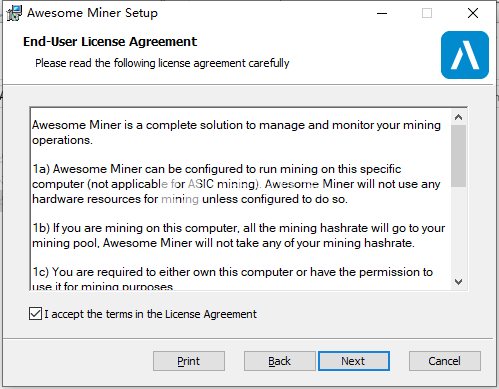Click the license scrollbar up arrow
The image size is (499, 389).
click(459, 117)
